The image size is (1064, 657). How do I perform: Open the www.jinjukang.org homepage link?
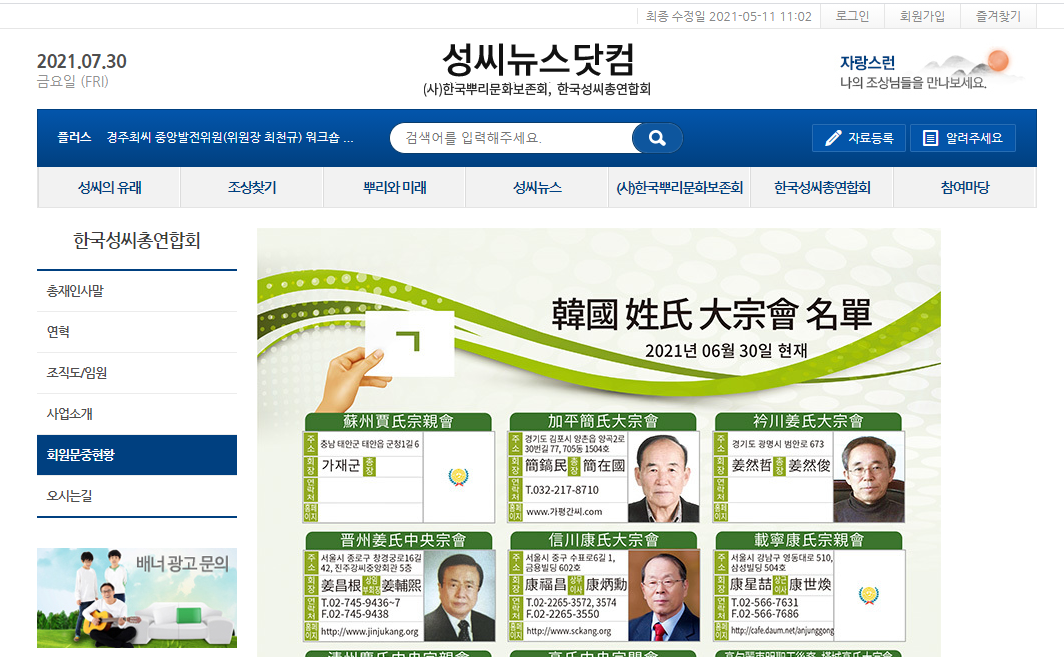pyautogui.click(x=369, y=631)
